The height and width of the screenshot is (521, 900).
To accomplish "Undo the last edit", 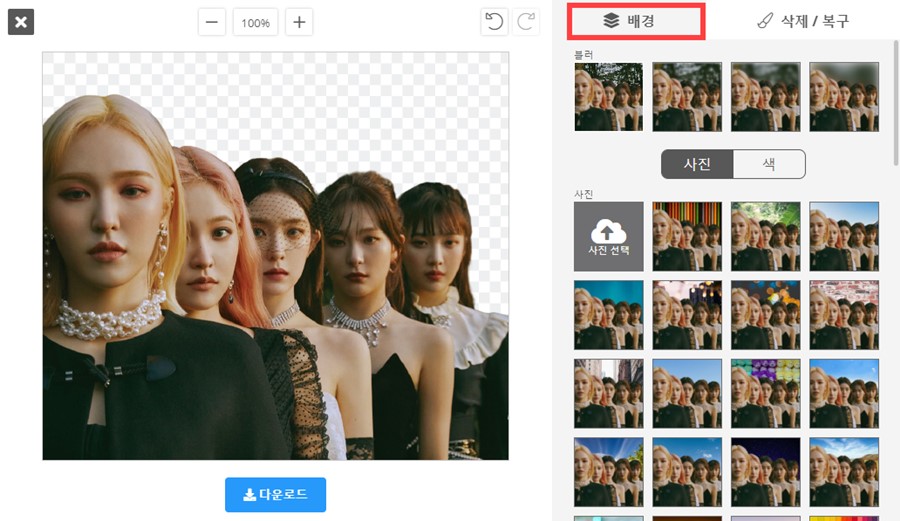I will (x=494, y=22).
